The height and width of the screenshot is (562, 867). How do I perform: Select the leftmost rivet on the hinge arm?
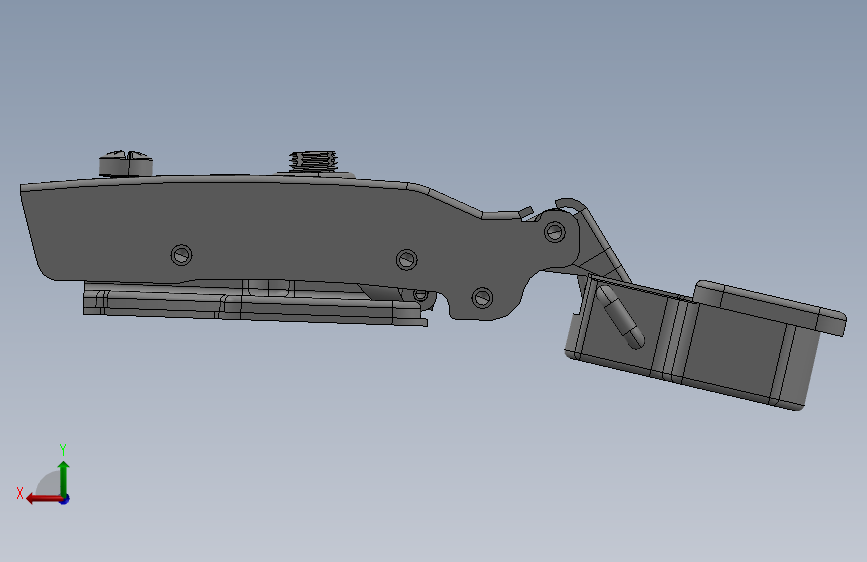coord(181,255)
